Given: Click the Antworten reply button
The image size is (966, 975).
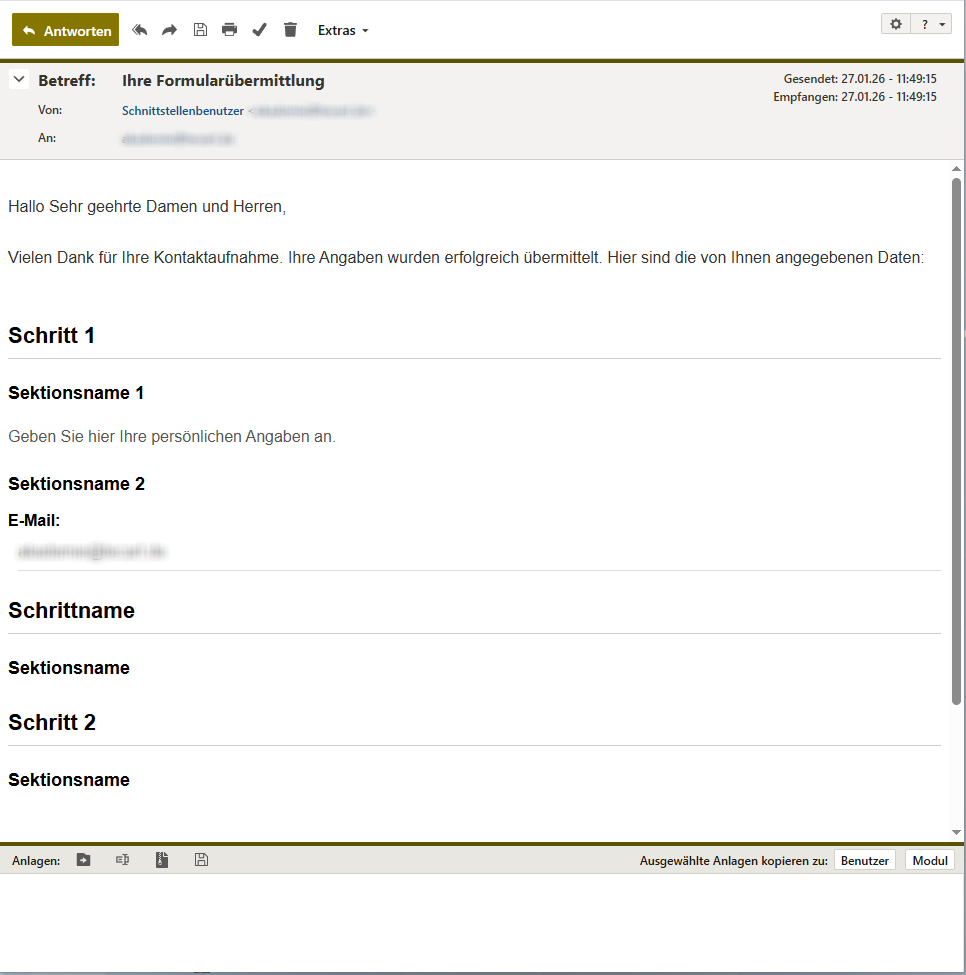Looking at the screenshot, I should point(66,30).
